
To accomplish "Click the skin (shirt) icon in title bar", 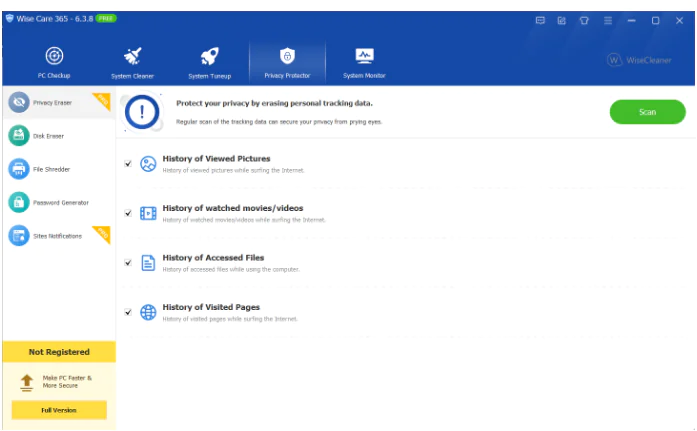I will coord(584,20).
